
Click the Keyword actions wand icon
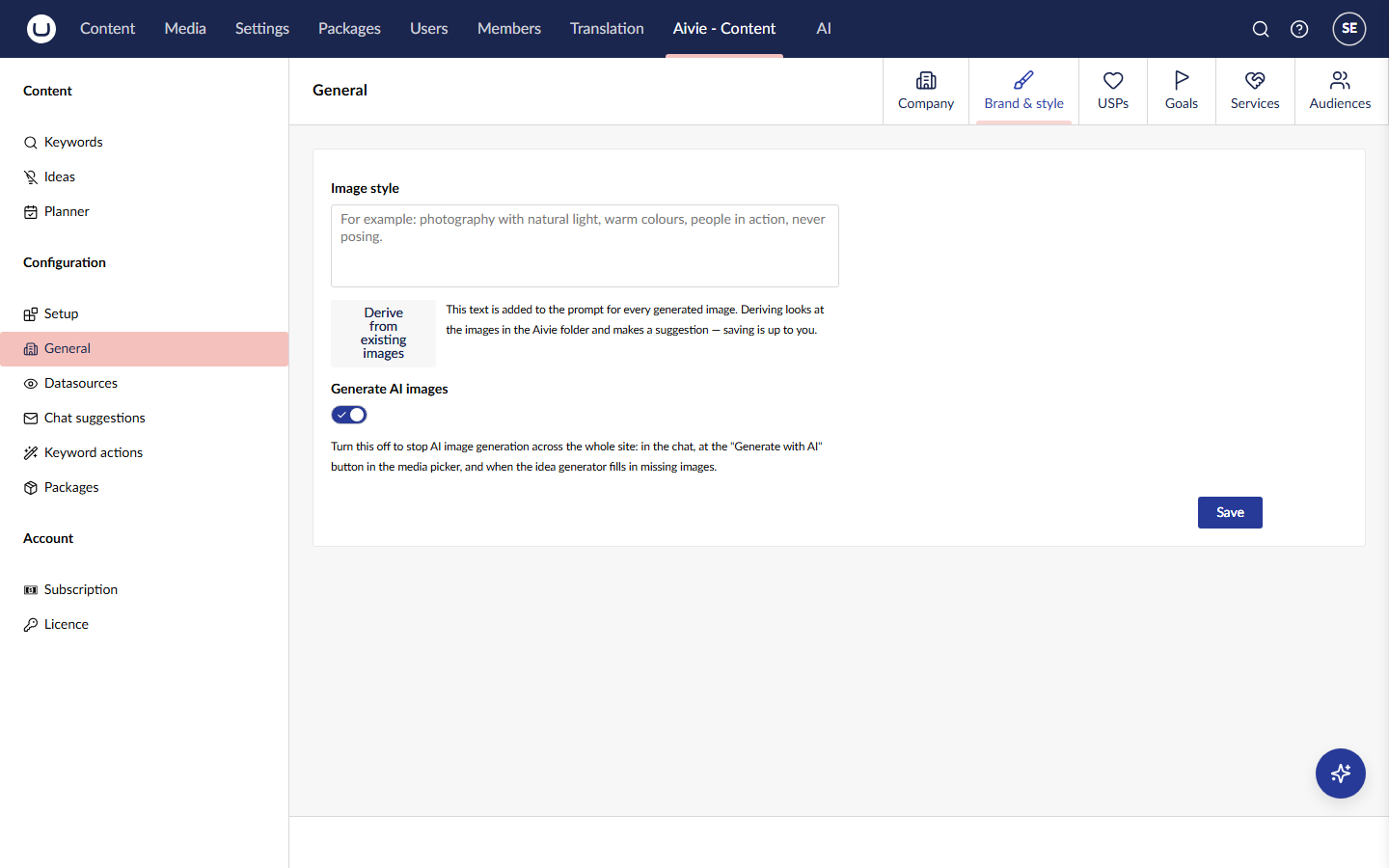coord(31,453)
